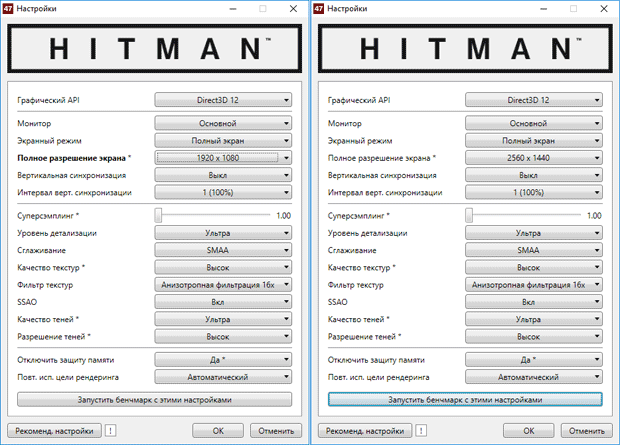Open Вертикальная синхронизация dropdown in left window

[223, 175]
